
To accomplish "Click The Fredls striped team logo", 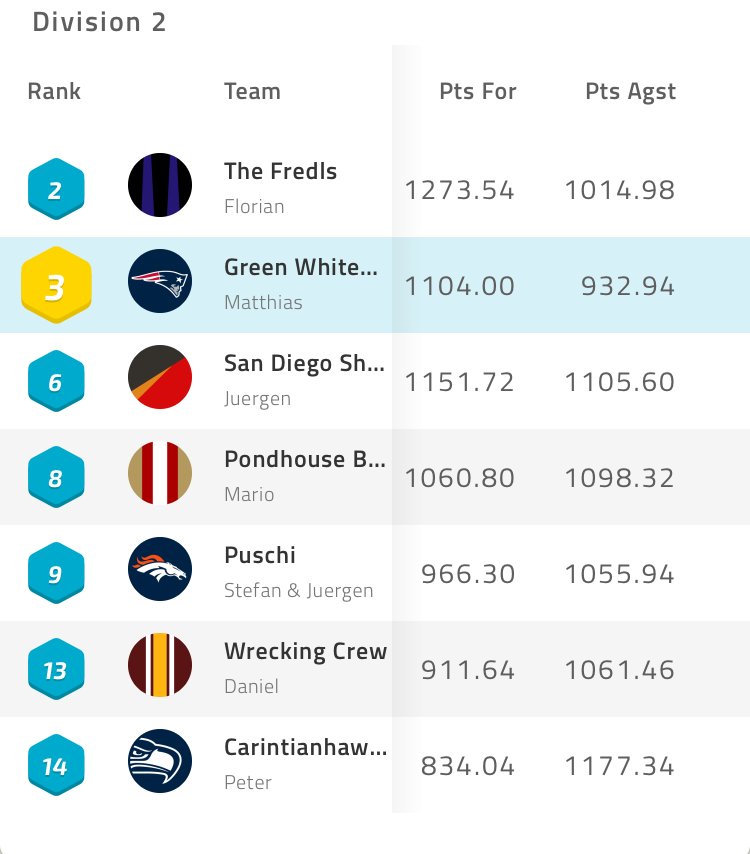I will [160, 185].
